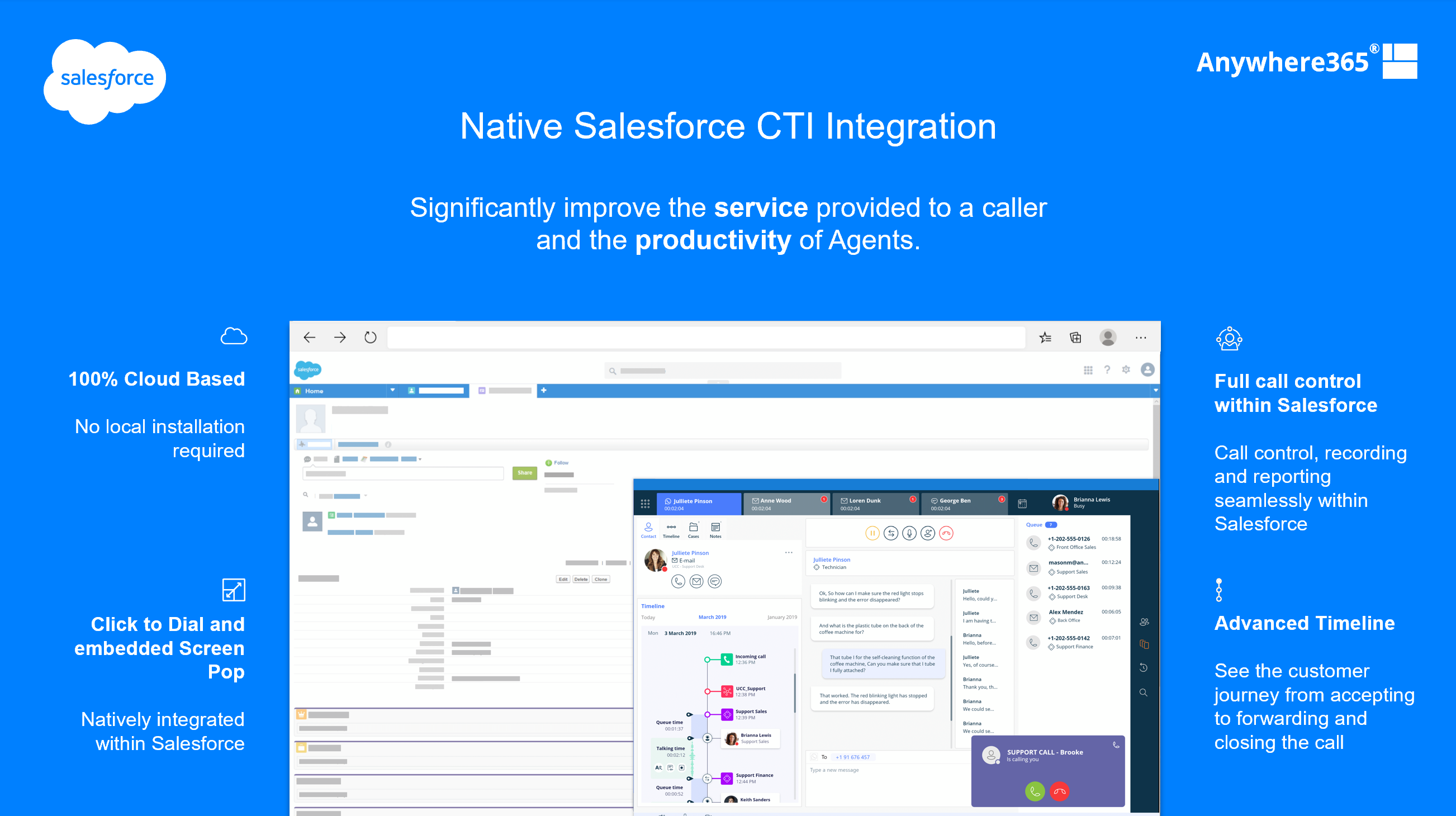
Task: Select the Contact tab in the CTI panel
Action: 648,530
